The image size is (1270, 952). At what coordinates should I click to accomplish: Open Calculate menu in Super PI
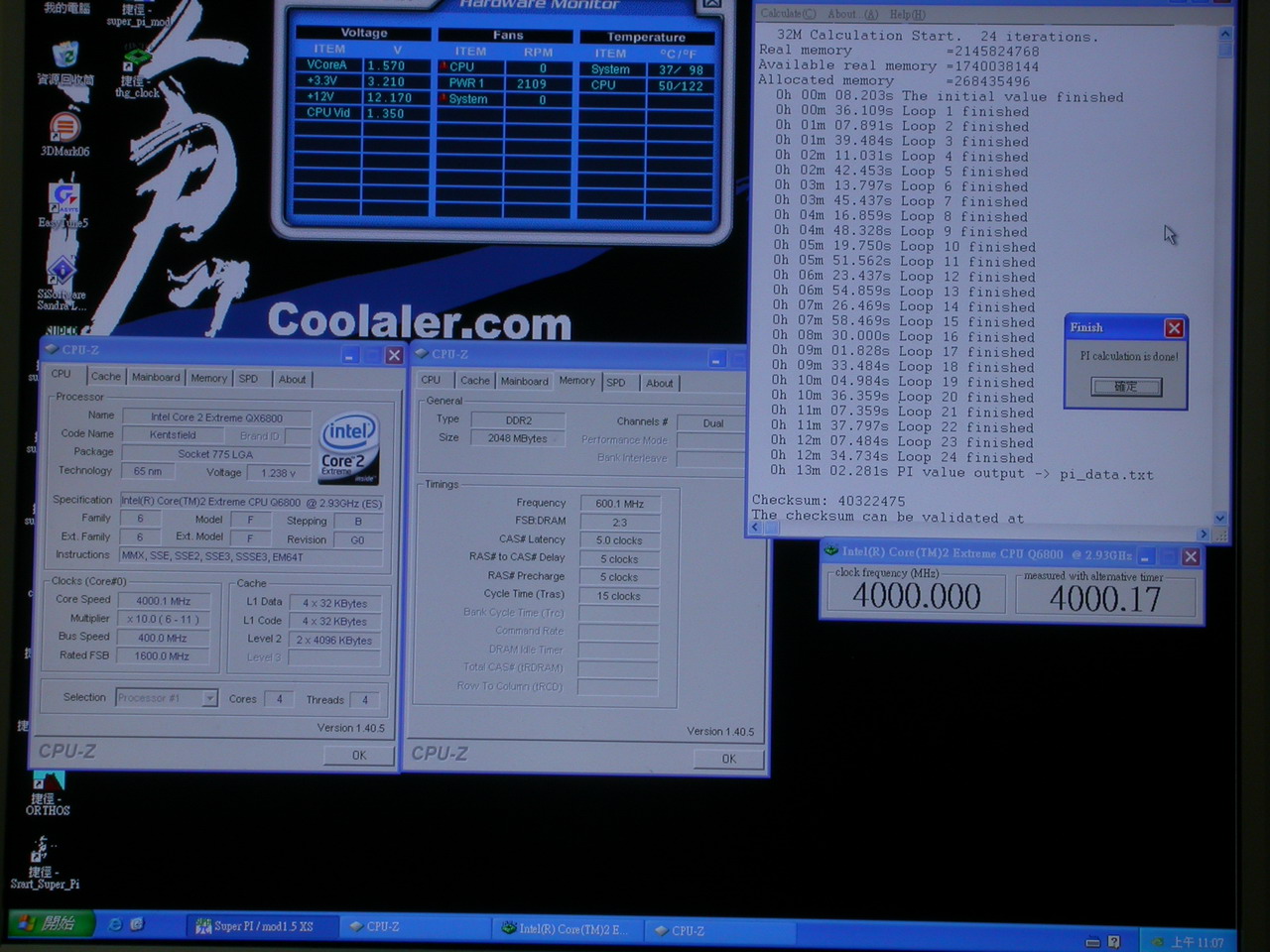pos(789,14)
